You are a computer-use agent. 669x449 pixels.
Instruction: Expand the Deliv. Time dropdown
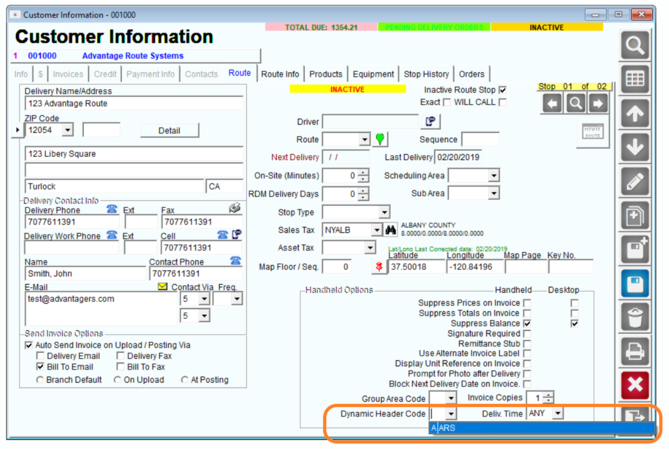pyautogui.click(x=557, y=413)
